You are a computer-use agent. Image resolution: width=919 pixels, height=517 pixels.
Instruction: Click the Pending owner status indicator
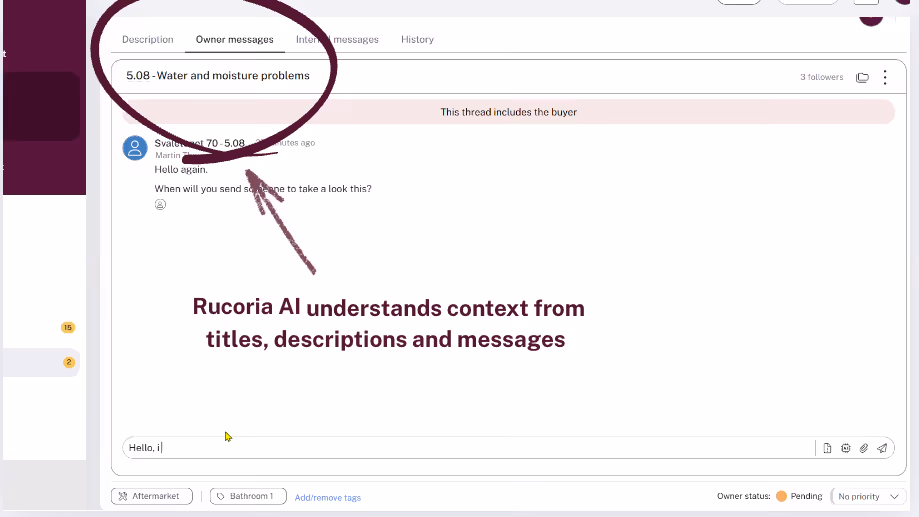(x=799, y=496)
